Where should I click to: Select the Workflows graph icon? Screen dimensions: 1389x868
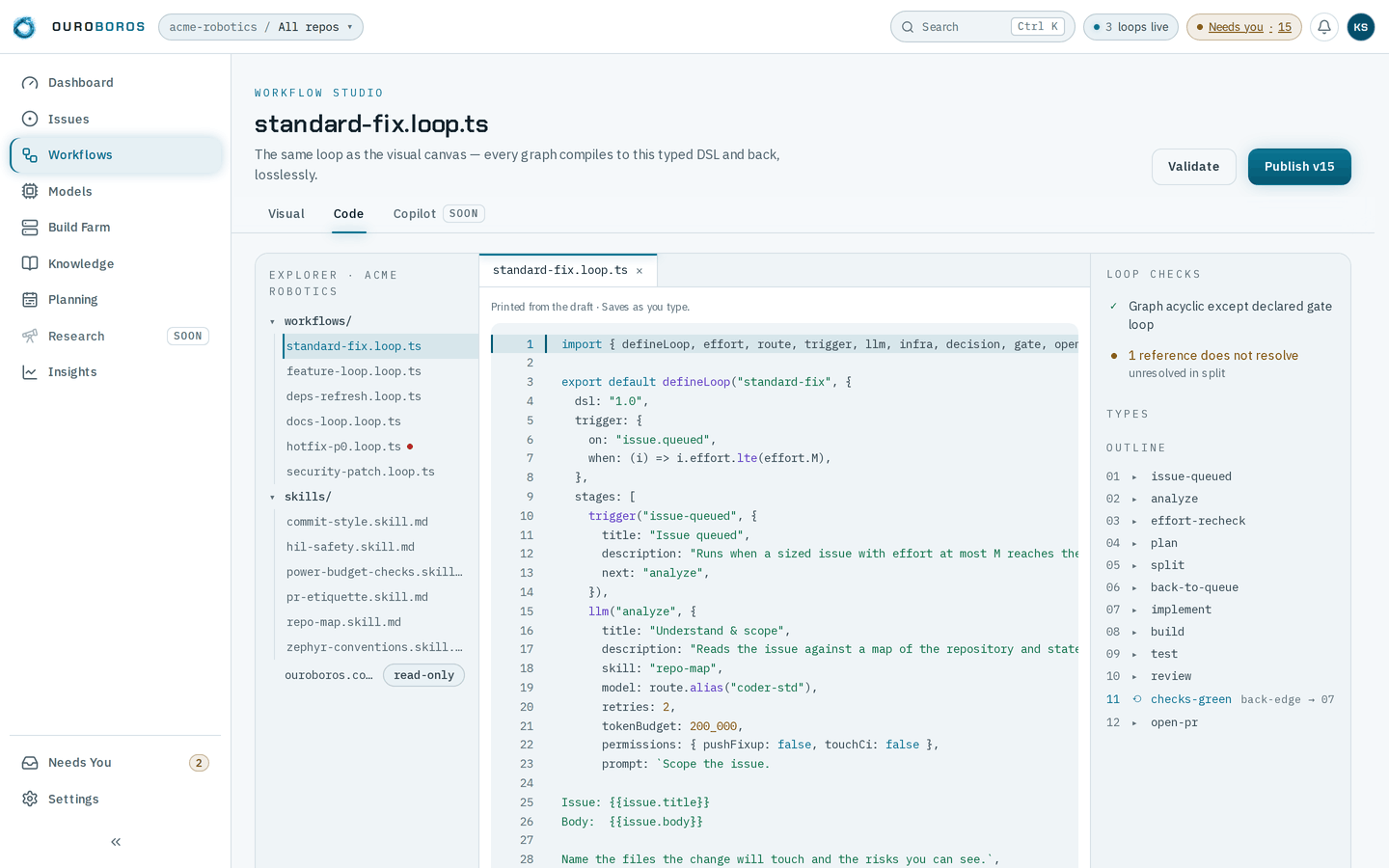pos(30,155)
